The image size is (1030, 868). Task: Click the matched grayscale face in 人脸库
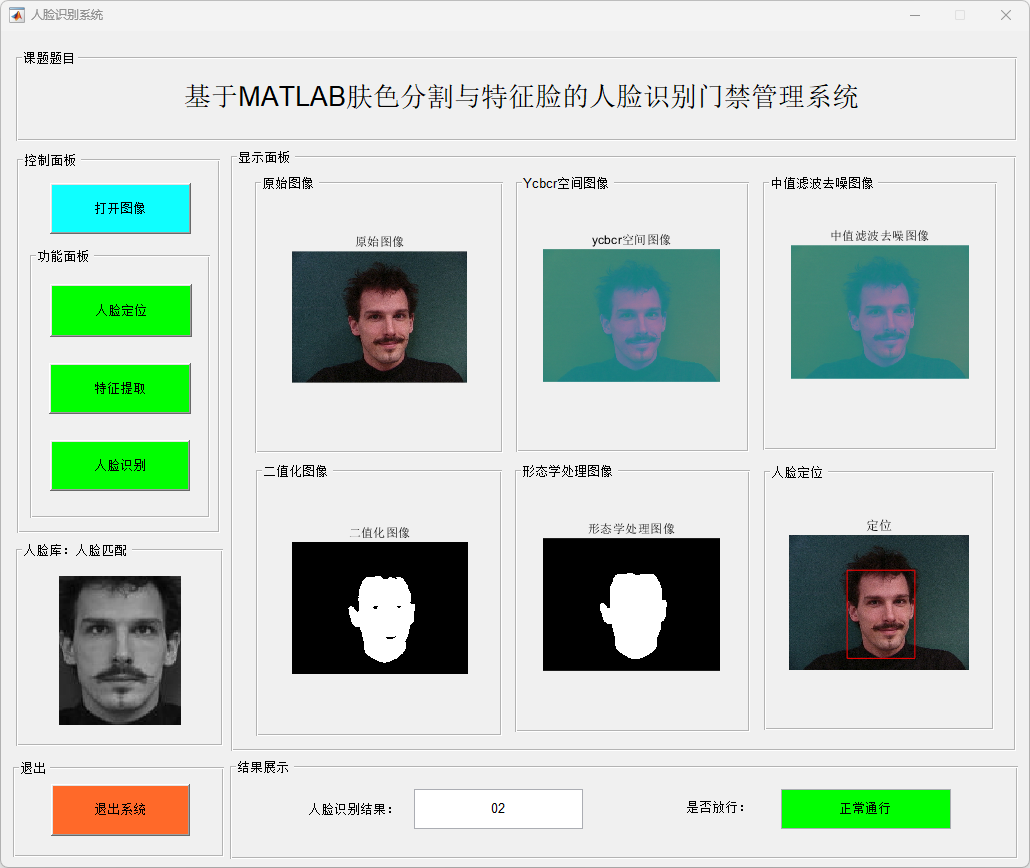coord(120,651)
